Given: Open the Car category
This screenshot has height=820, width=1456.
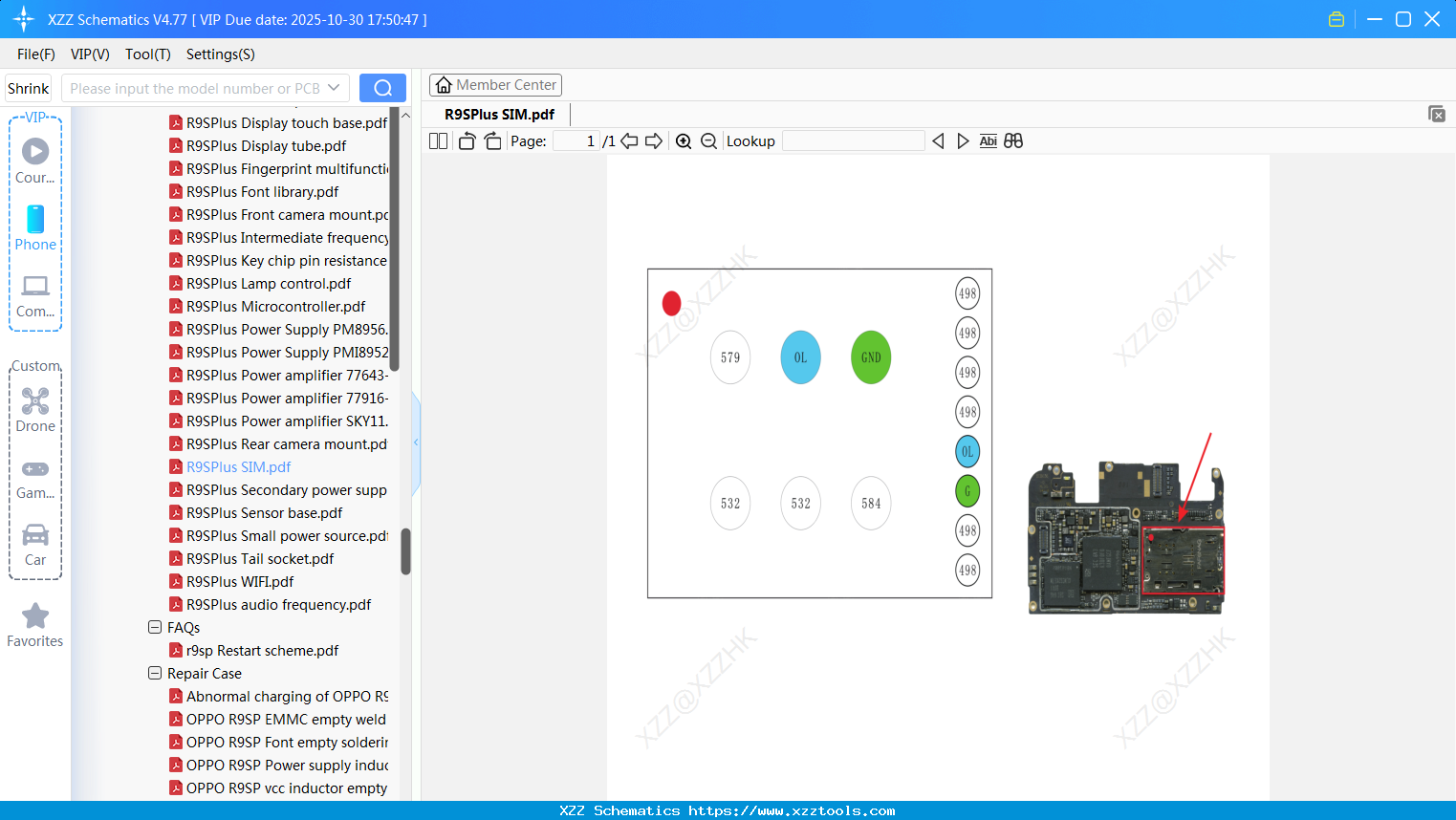Looking at the screenshot, I should point(35,546).
